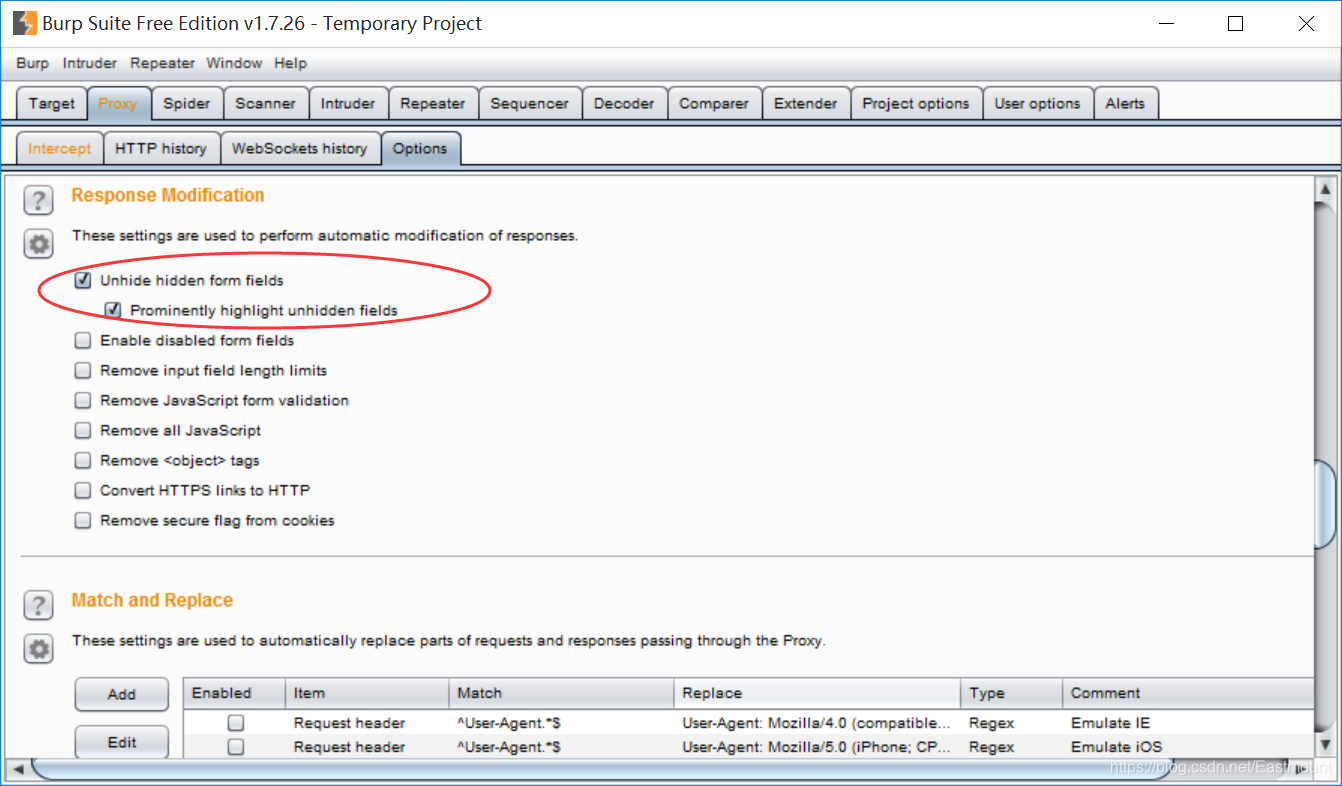
Task: Switch to the Sequencer tab
Action: click(529, 103)
